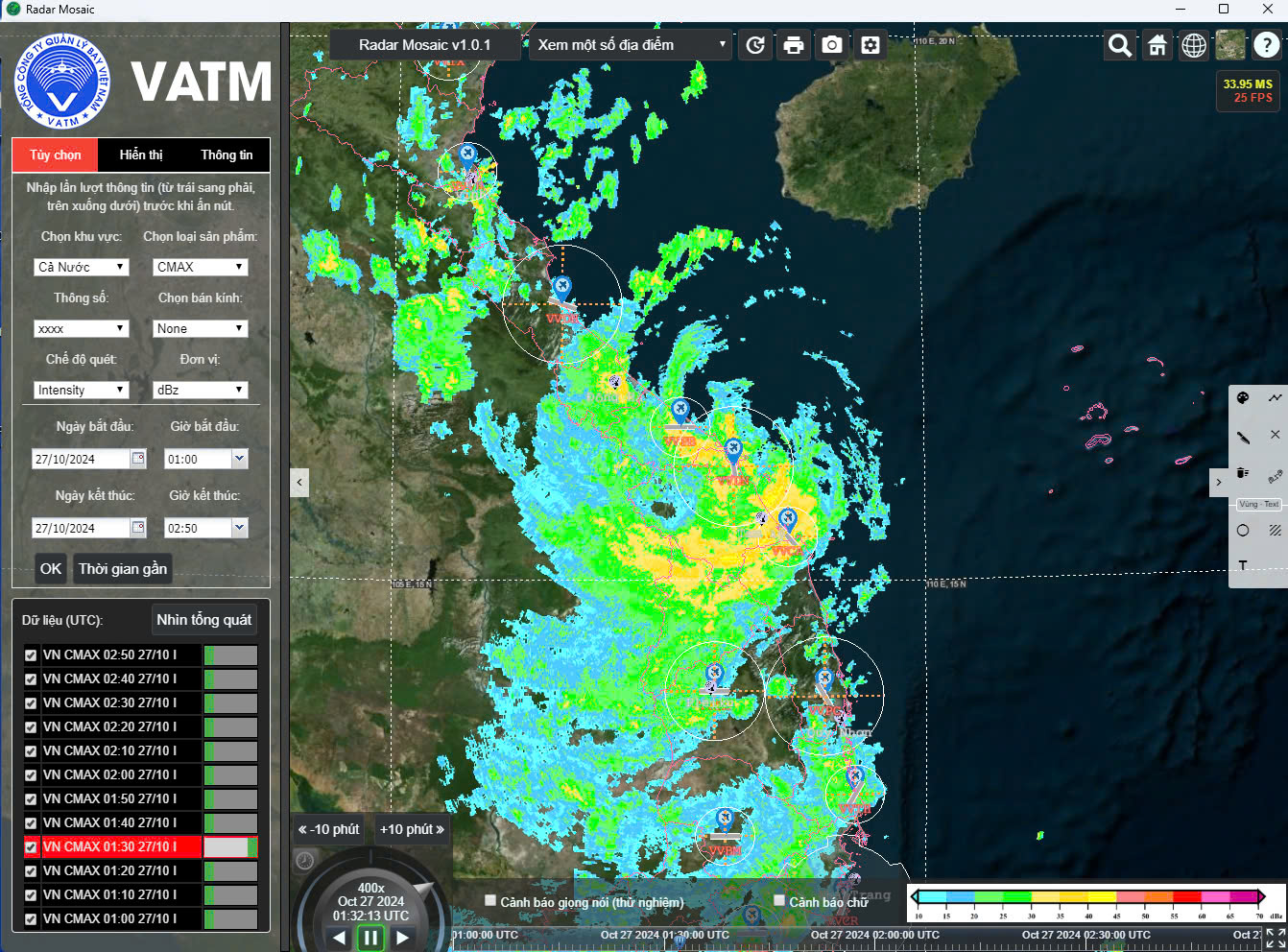Select the polyline drawing tool

[1275, 398]
